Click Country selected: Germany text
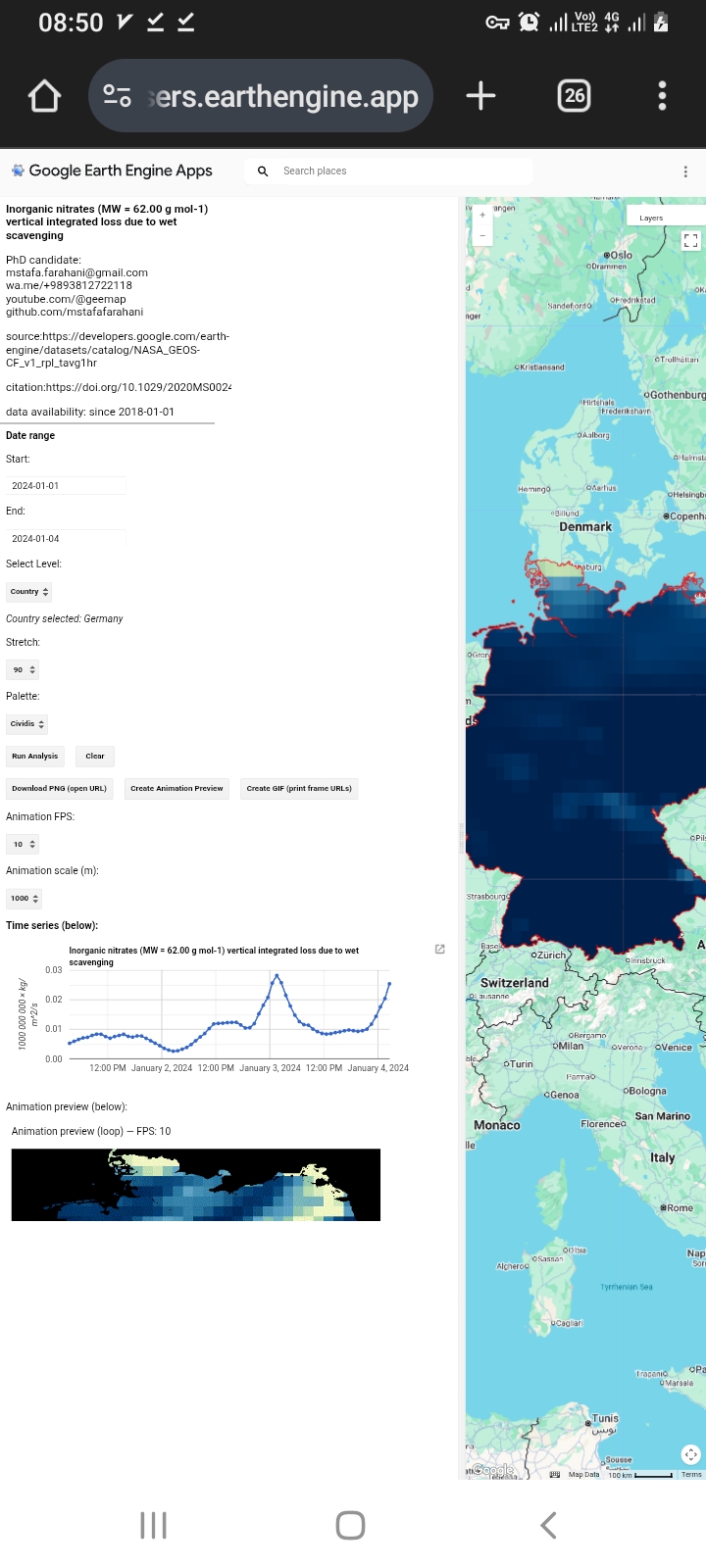 (x=65, y=618)
